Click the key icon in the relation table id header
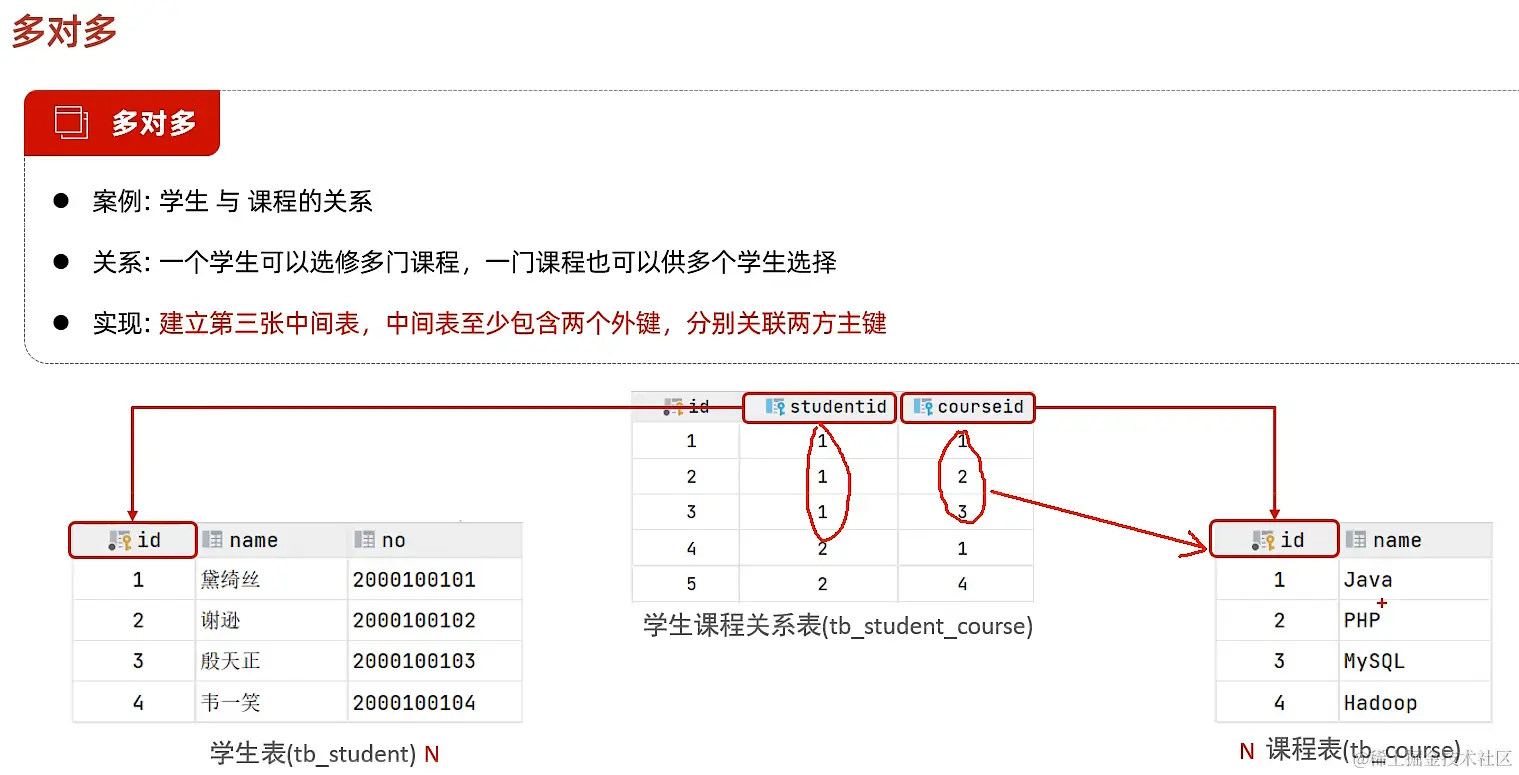 [674, 407]
